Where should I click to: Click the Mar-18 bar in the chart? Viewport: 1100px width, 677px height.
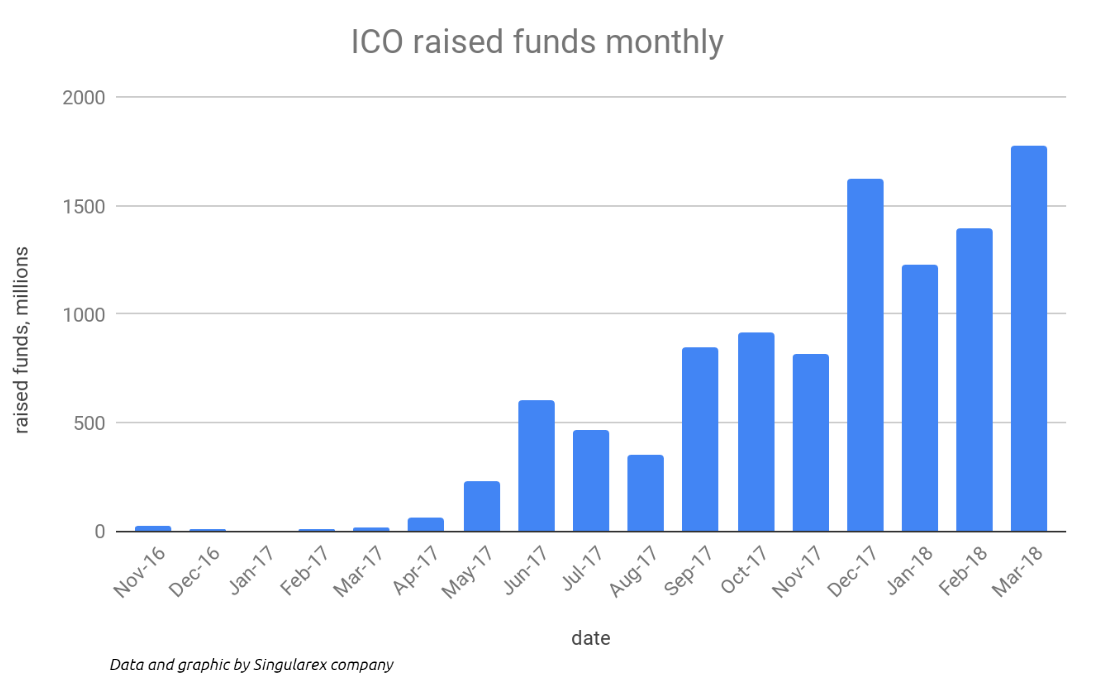[1028, 338]
